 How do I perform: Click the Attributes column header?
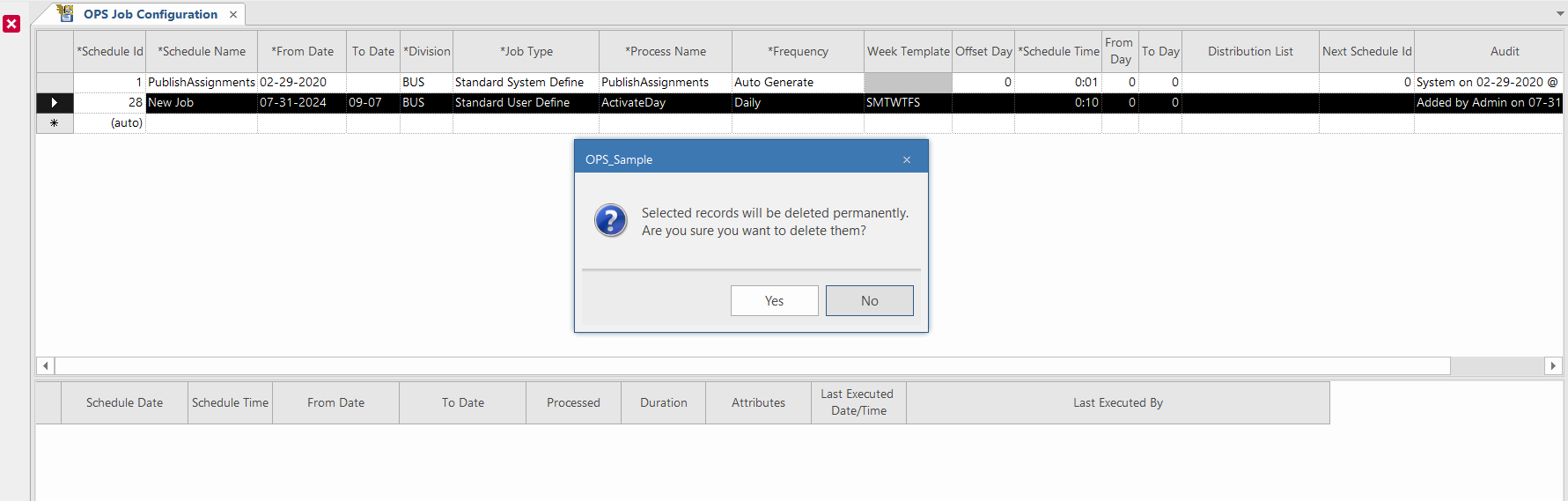click(758, 402)
